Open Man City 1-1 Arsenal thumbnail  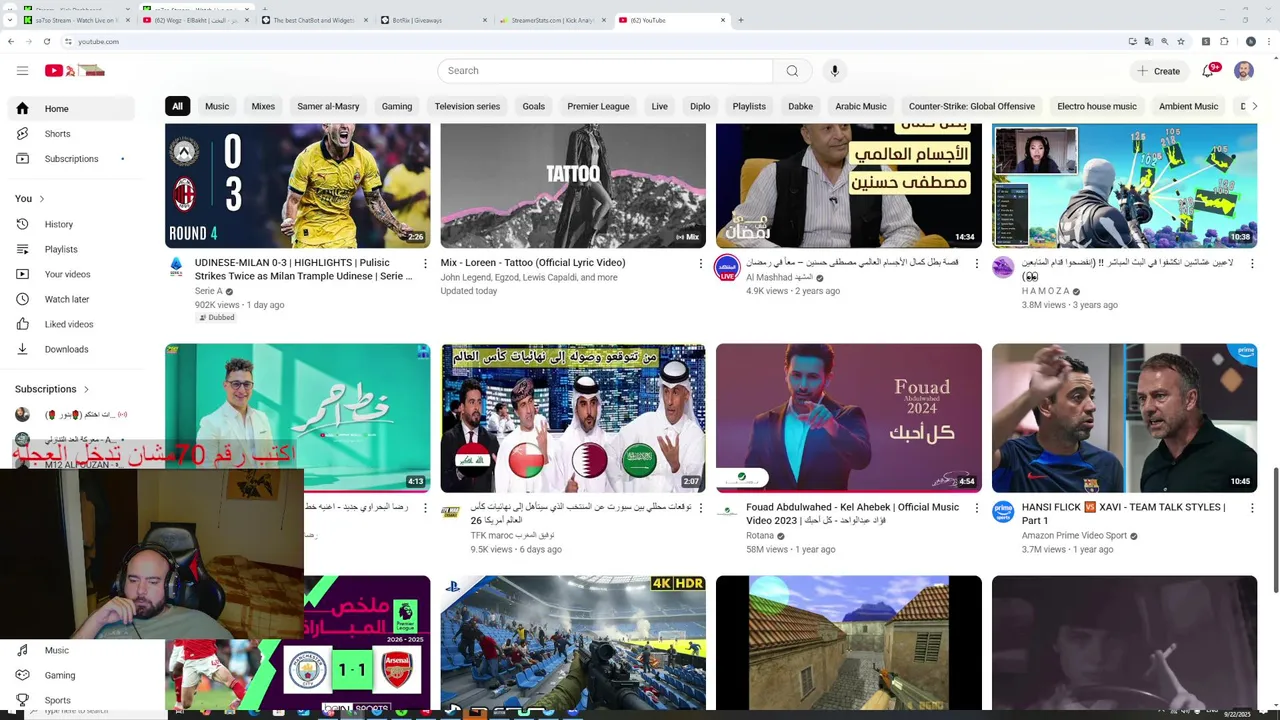click(x=298, y=642)
